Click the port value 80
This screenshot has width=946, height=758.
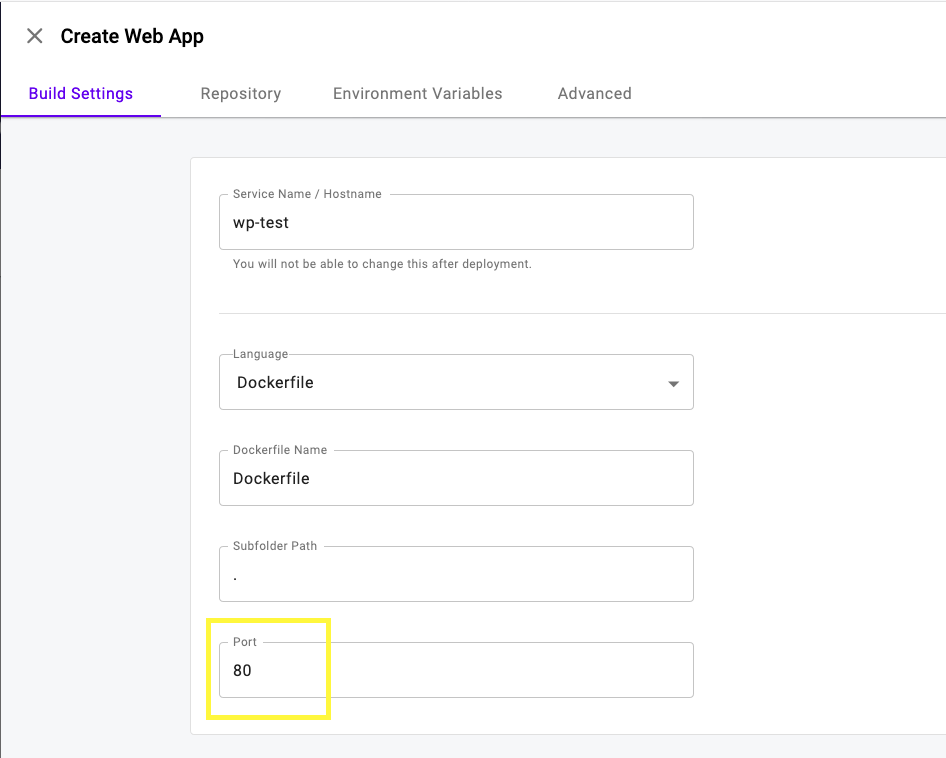point(242,671)
